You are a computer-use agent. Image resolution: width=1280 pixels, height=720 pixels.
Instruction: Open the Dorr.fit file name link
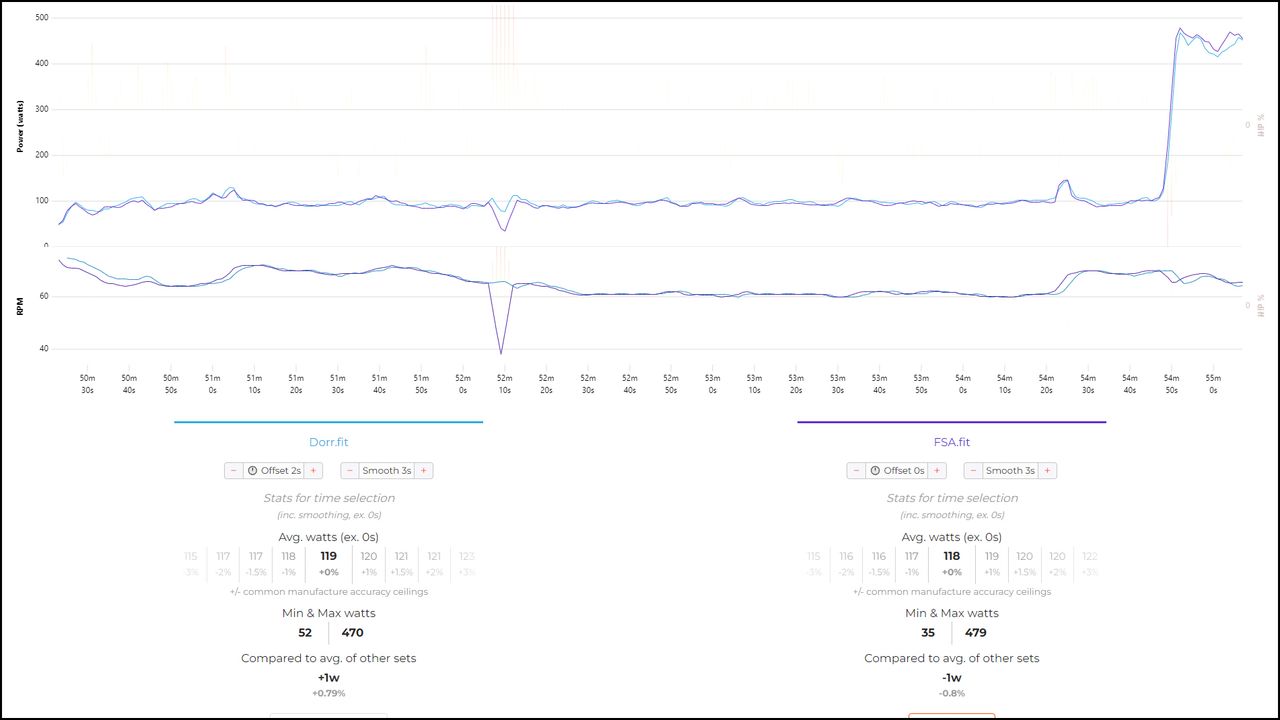(x=328, y=442)
